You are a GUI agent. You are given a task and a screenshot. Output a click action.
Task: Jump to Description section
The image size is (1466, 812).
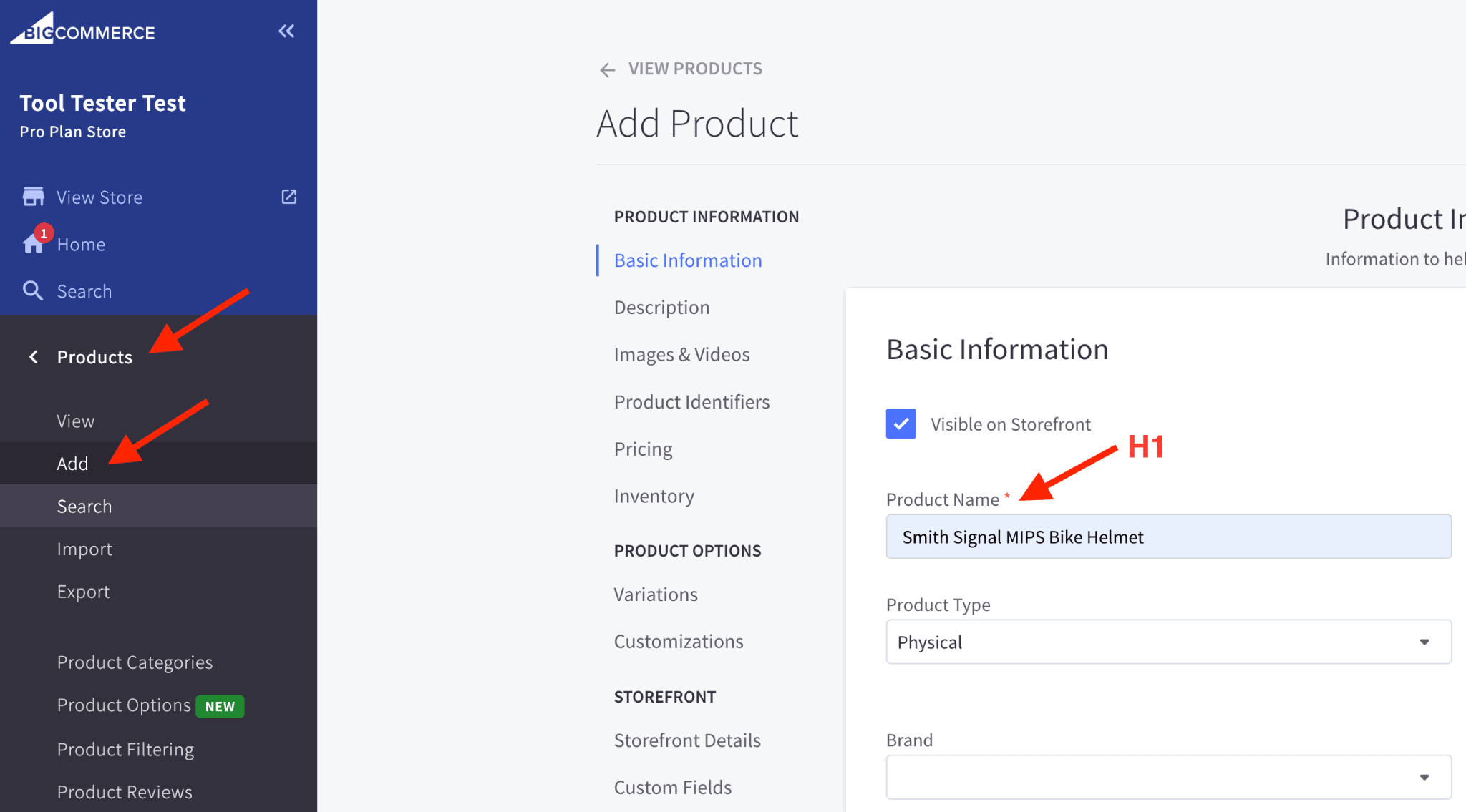coord(661,308)
